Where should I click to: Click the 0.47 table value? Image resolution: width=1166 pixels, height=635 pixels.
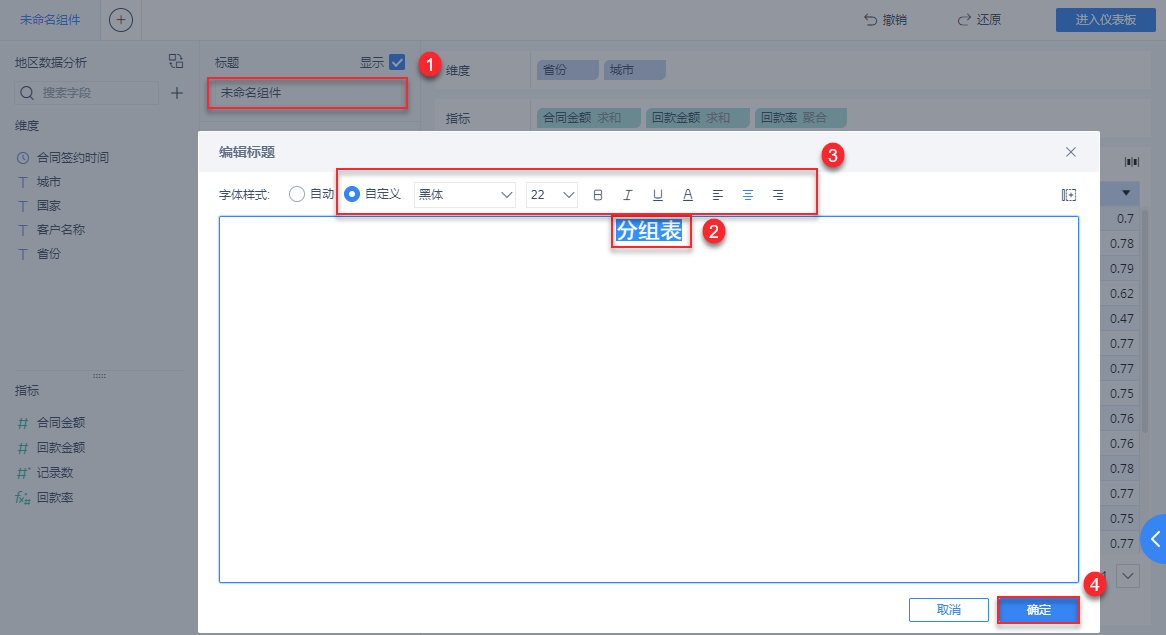(1121, 318)
